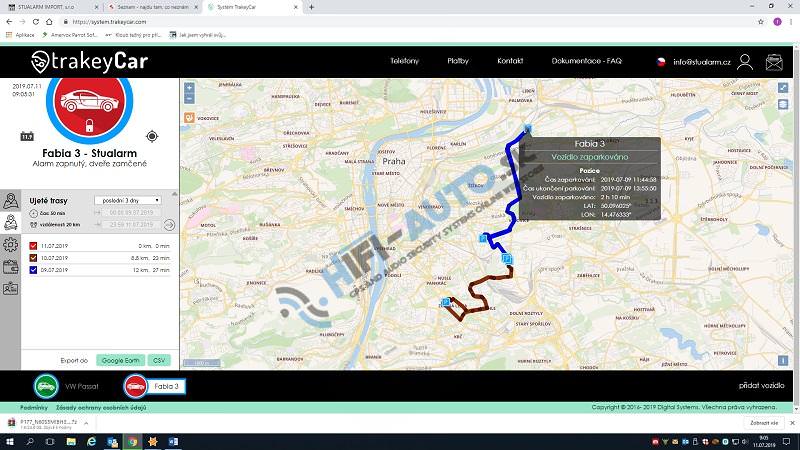Viewport: 800px width, 450px height.
Task: Click parking marker at blue route bend
Action: pos(483,238)
